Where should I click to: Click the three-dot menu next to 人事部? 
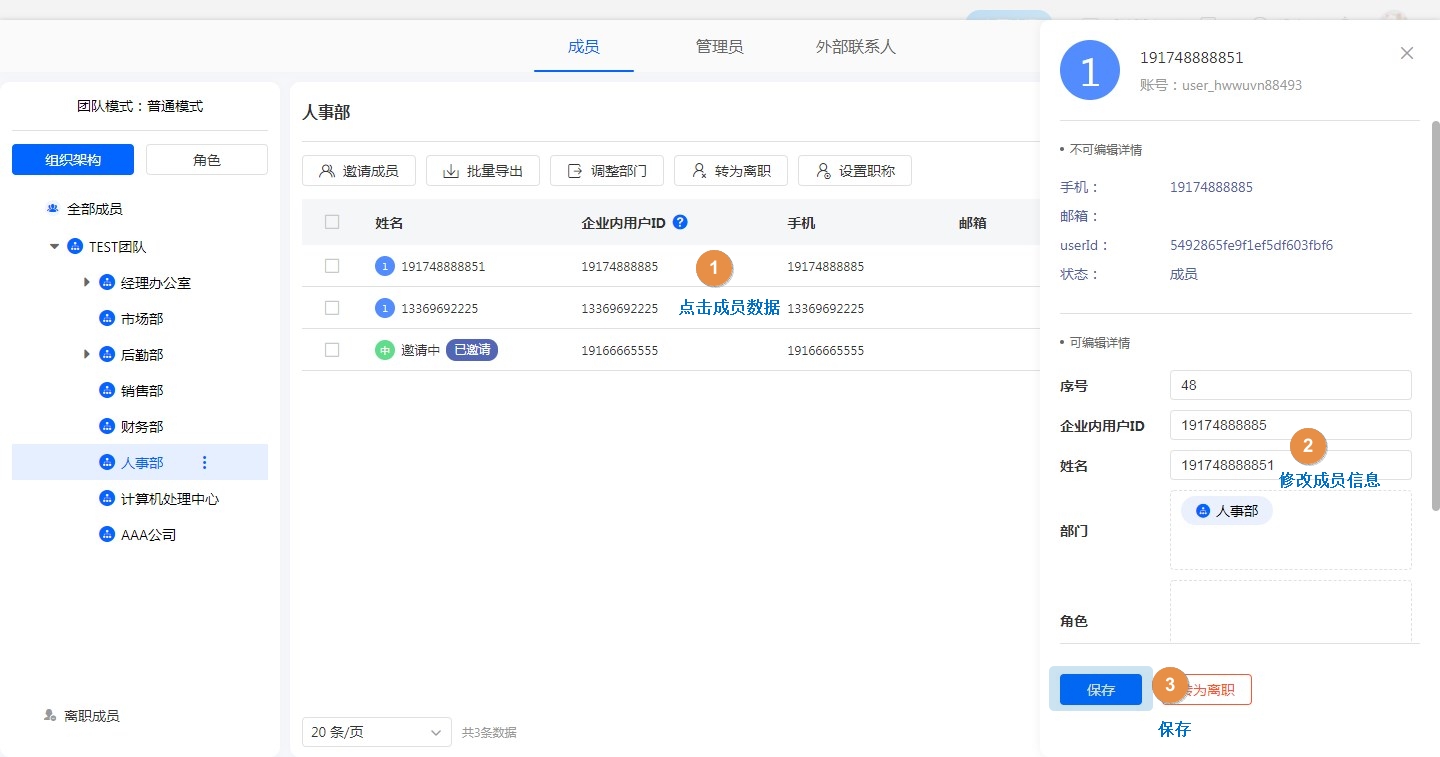(205, 462)
